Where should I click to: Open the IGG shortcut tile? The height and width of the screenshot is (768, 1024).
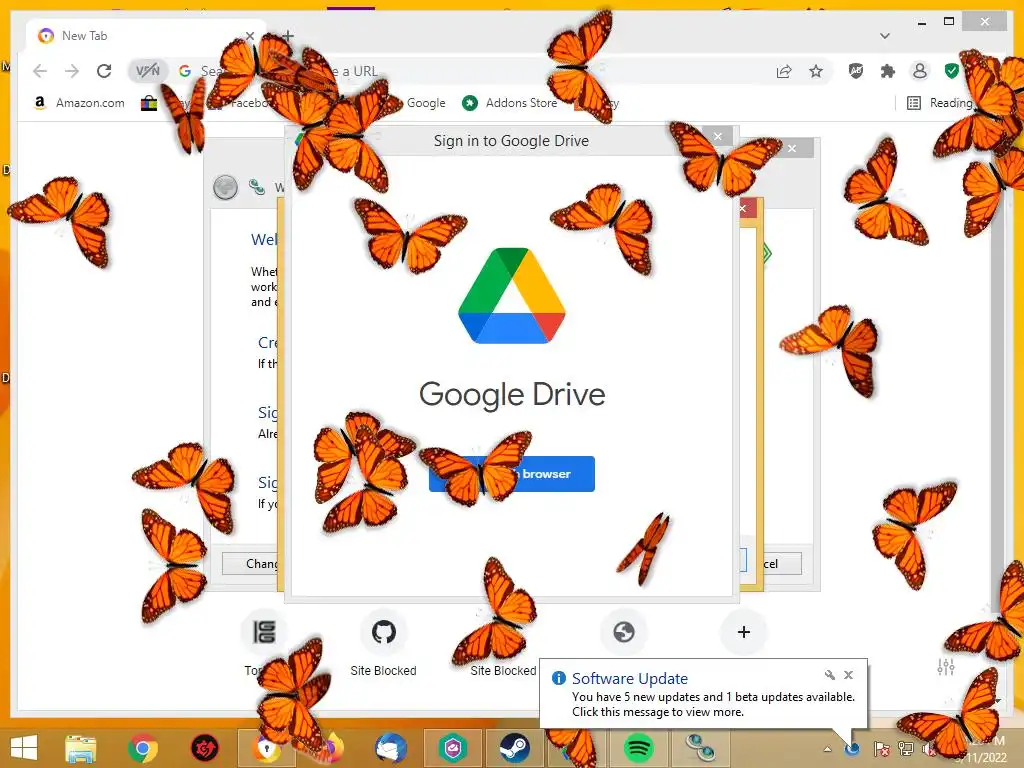click(264, 632)
